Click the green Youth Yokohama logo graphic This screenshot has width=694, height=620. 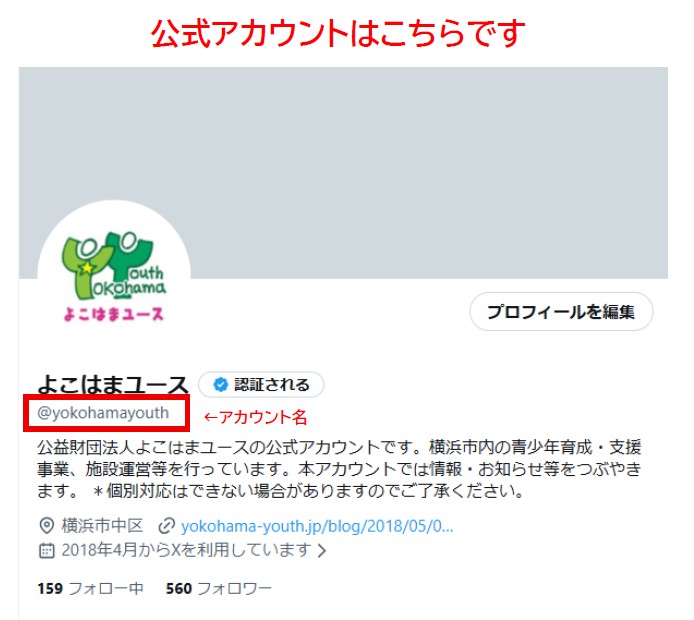click(114, 266)
